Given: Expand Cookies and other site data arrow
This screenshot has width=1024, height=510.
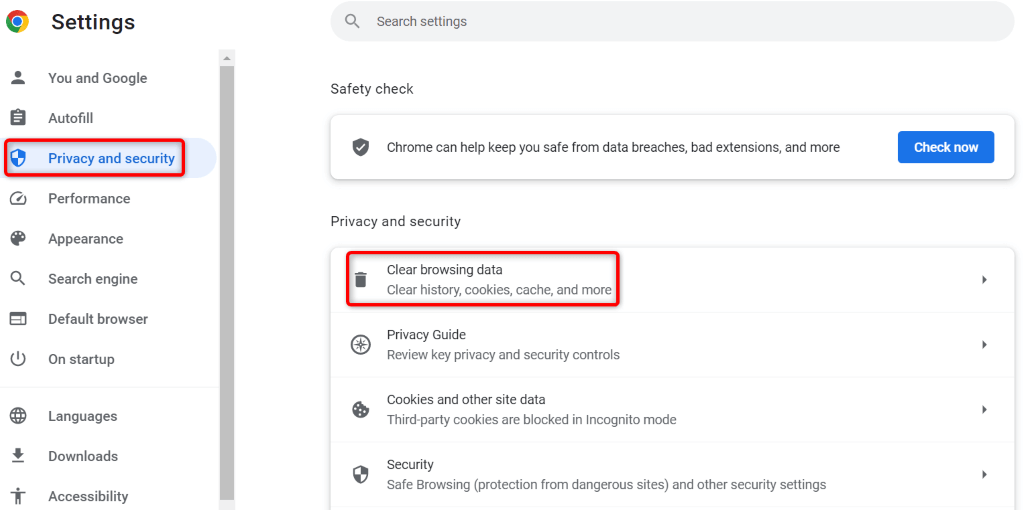Looking at the screenshot, I should coord(984,410).
